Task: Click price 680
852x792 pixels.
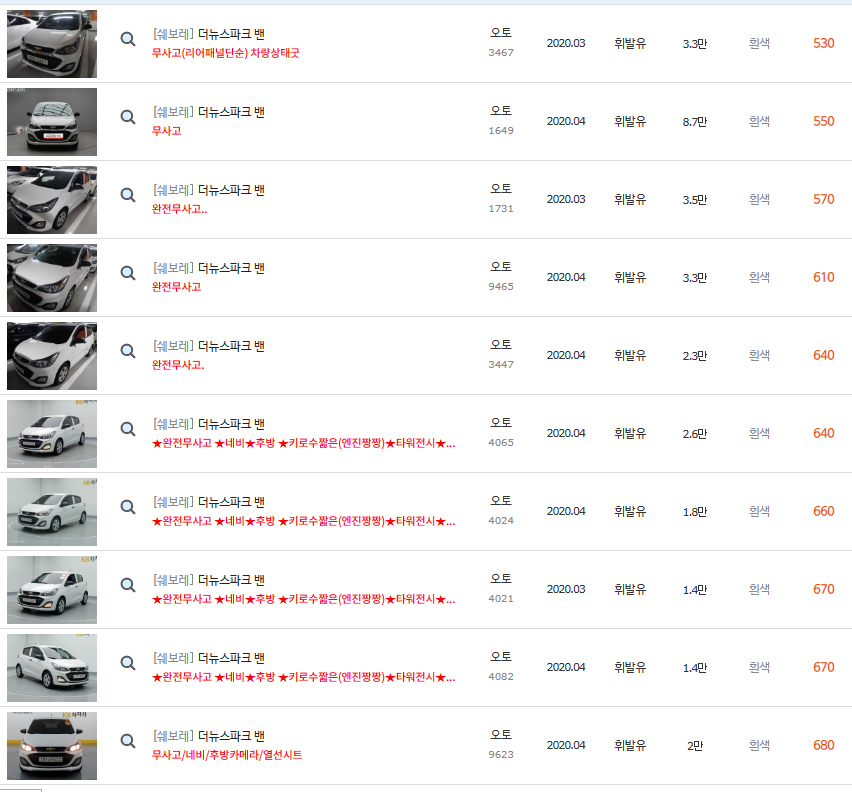Action: (x=824, y=745)
